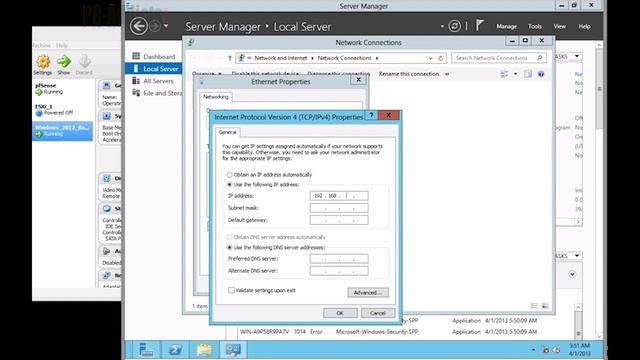Open the Help menu in Server Manager

(584, 26)
